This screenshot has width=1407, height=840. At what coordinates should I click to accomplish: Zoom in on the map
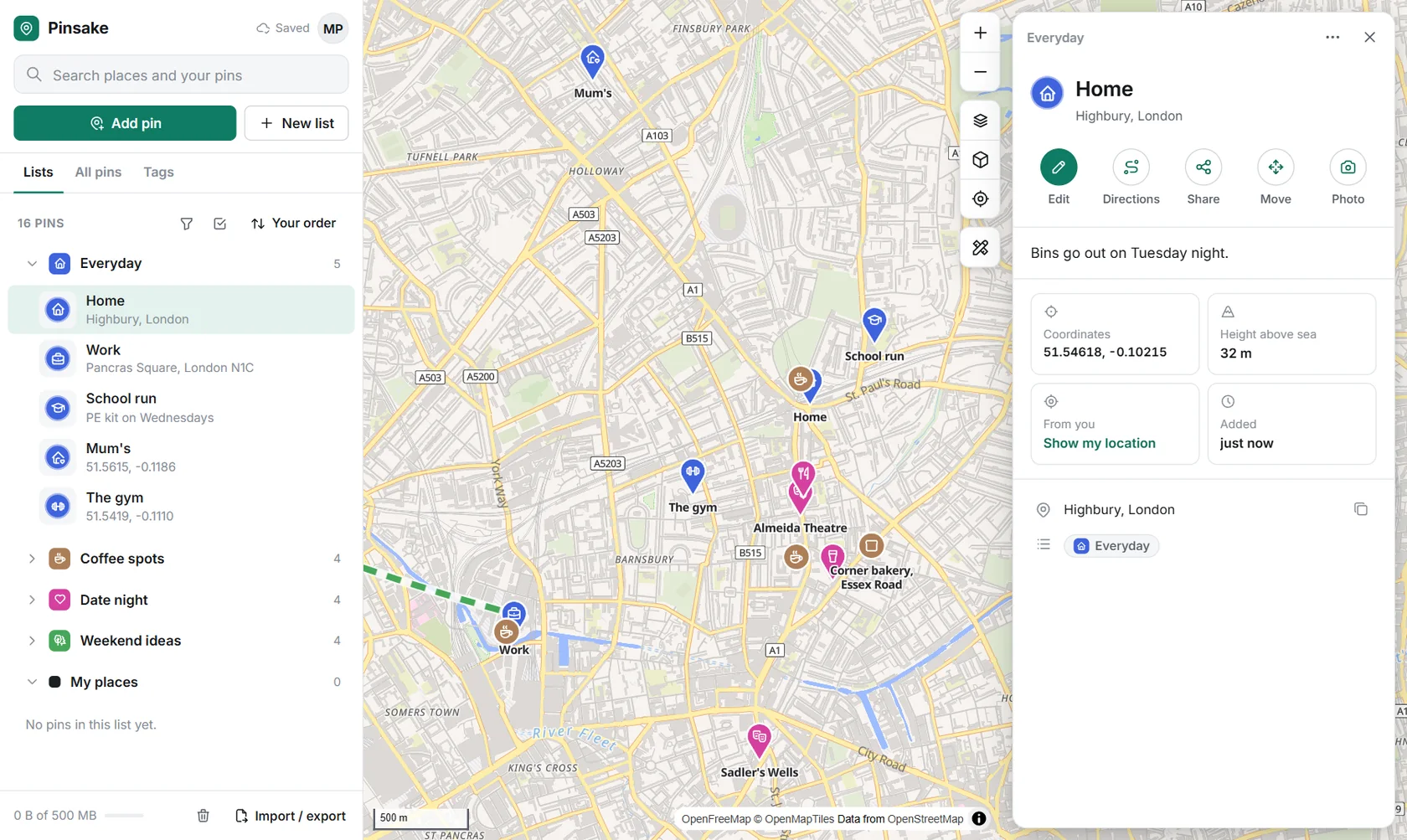point(980,33)
